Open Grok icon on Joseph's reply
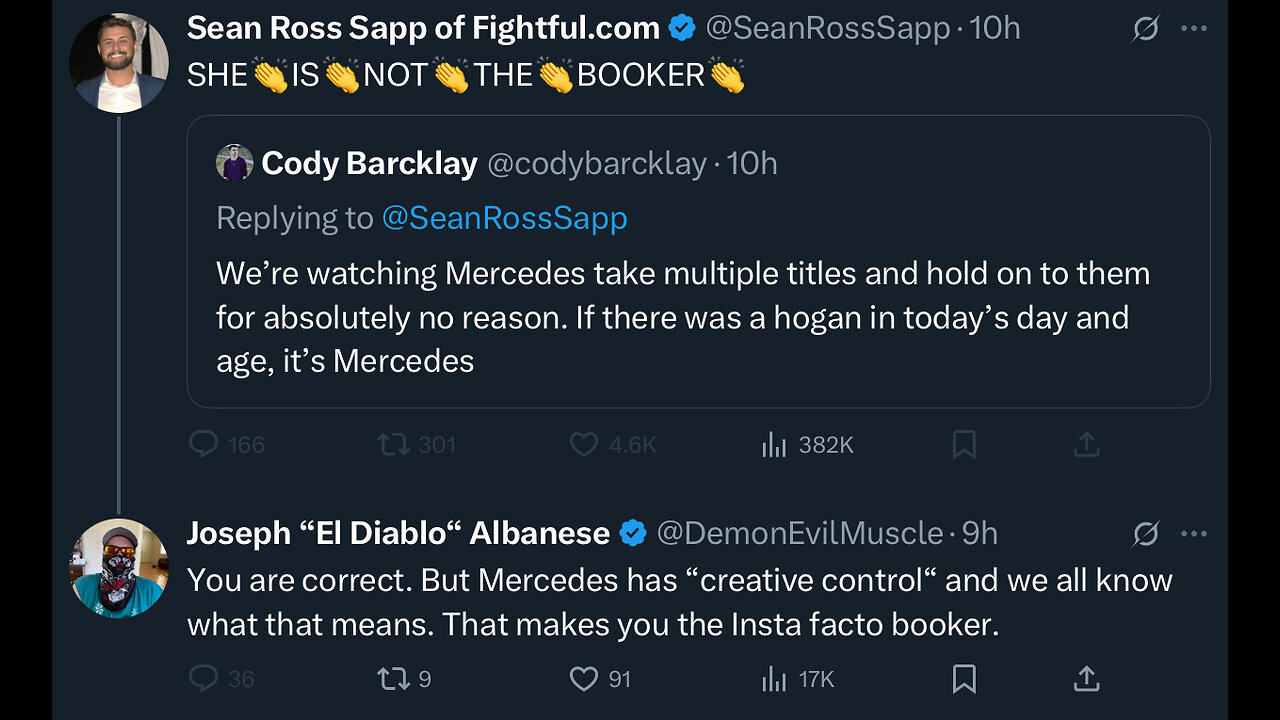The image size is (1280, 720). (1145, 534)
